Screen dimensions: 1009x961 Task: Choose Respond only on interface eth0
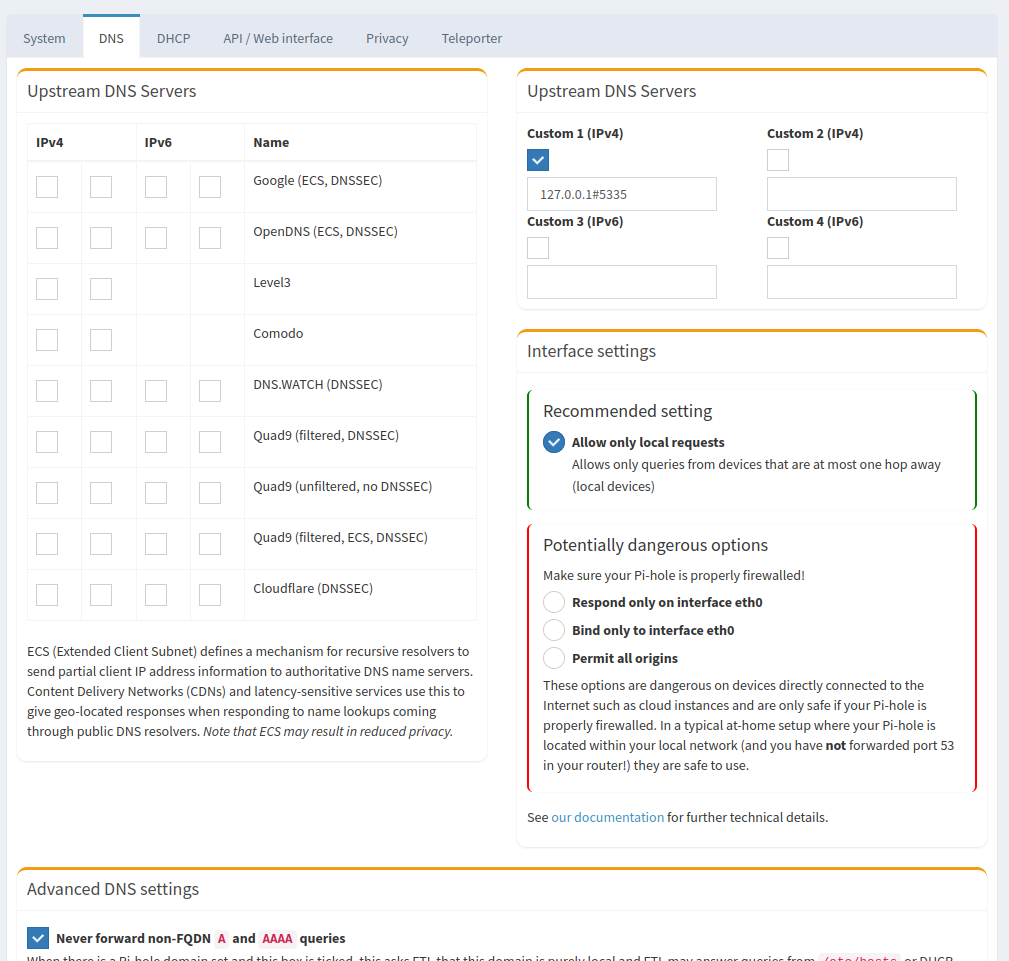point(554,602)
